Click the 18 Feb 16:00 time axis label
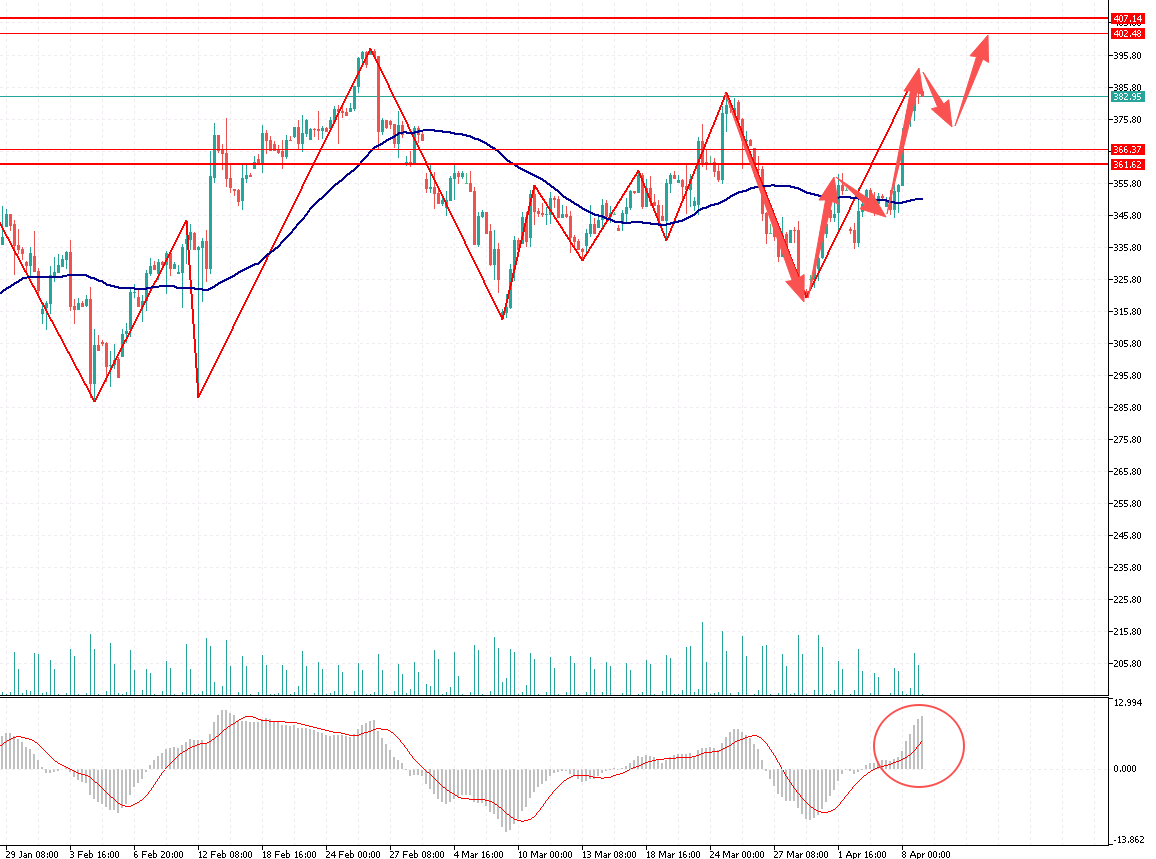 click(289, 855)
